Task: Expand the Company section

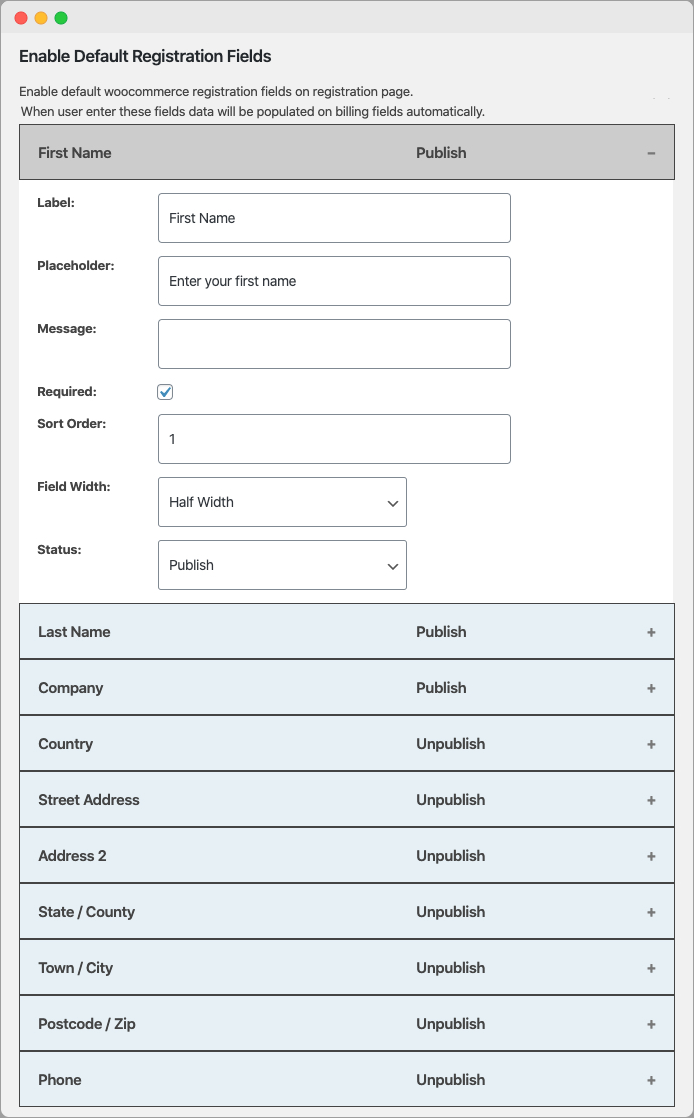Action: pyautogui.click(x=651, y=688)
